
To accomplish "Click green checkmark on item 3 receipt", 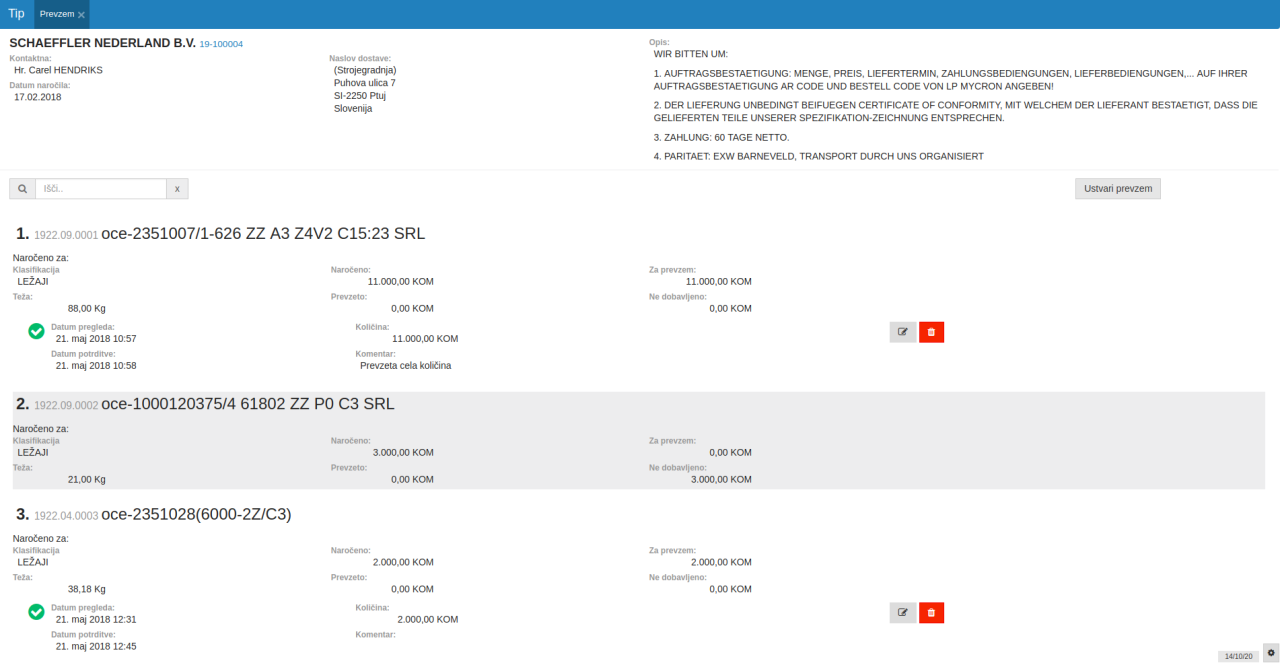I will coord(36,611).
